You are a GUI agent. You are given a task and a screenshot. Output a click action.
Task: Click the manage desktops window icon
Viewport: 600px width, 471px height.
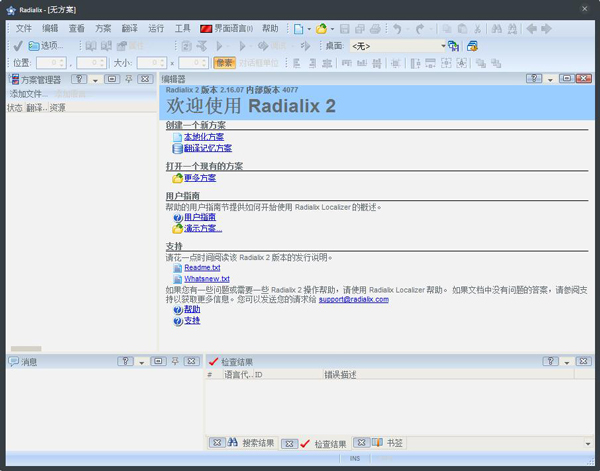click(473, 46)
